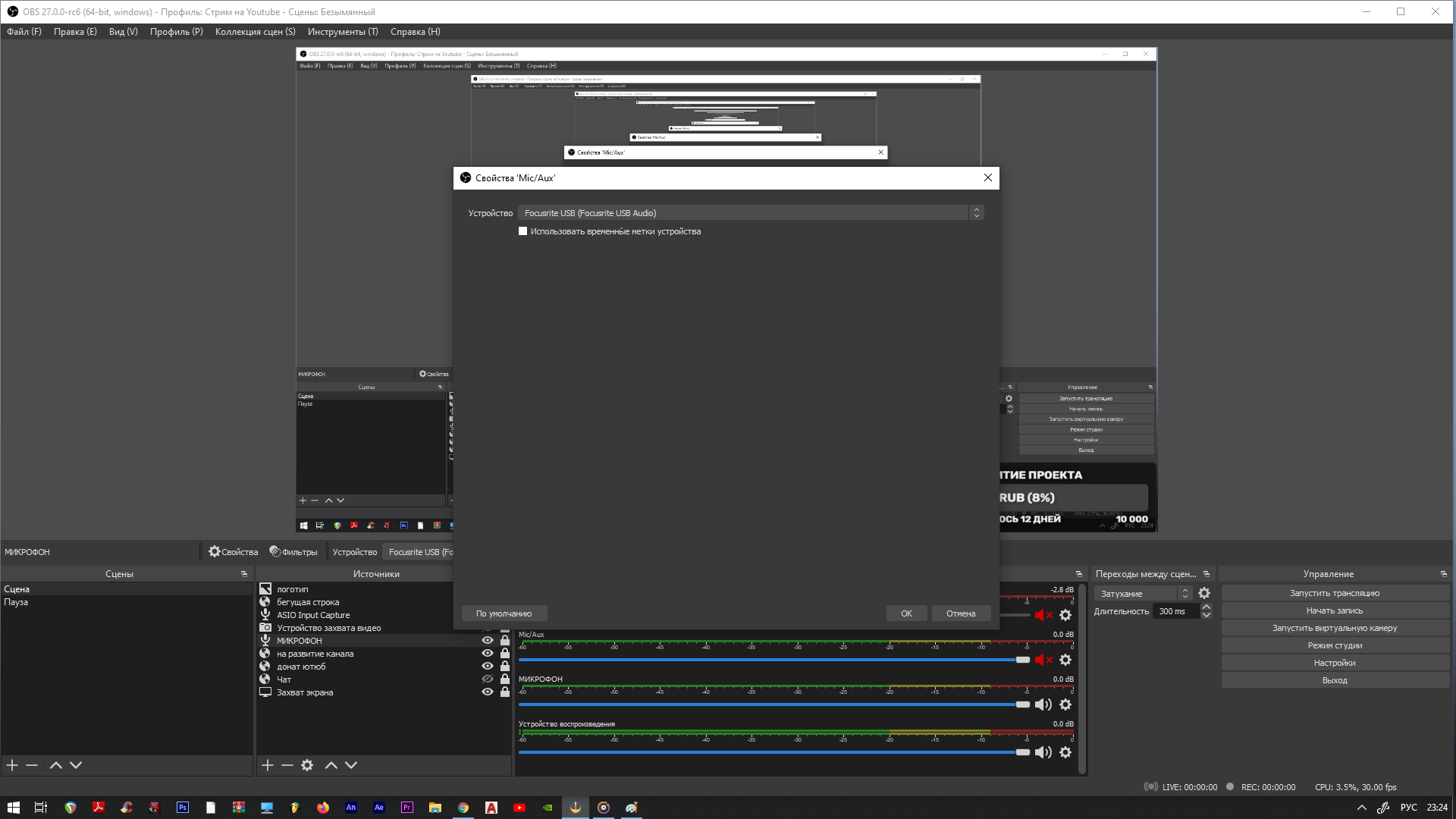This screenshot has width=1456, height=819.
Task: Unmute the Mic/Aux audio channel
Action: tap(1043, 660)
